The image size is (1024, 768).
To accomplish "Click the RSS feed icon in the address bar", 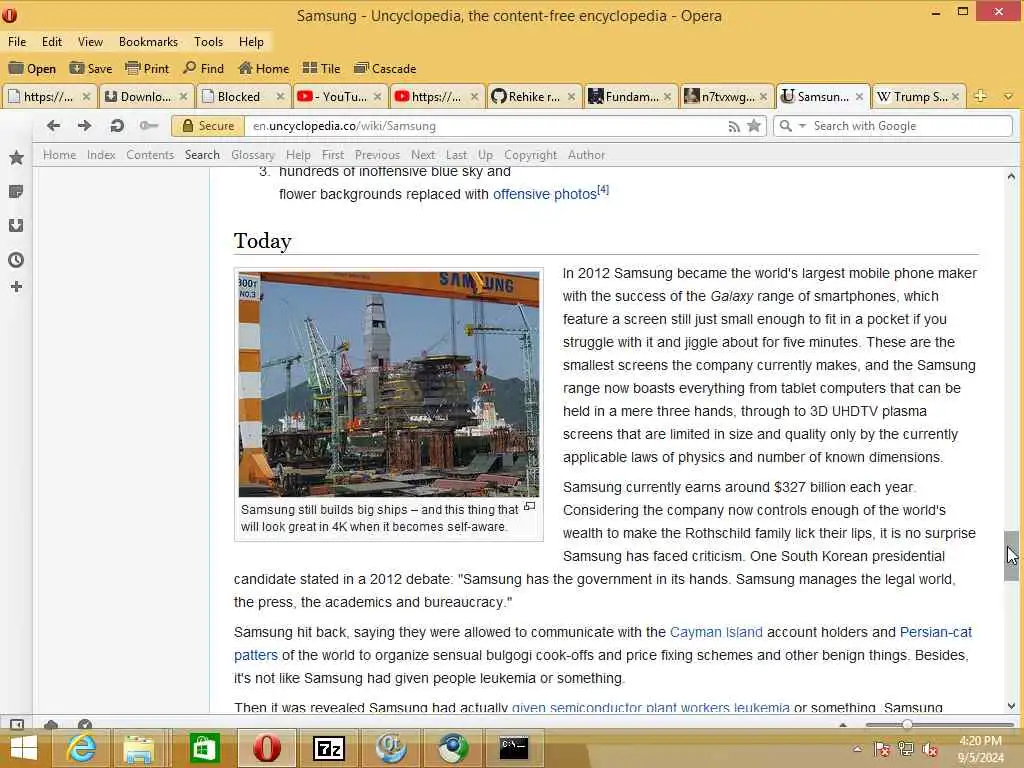I will coord(734,127).
